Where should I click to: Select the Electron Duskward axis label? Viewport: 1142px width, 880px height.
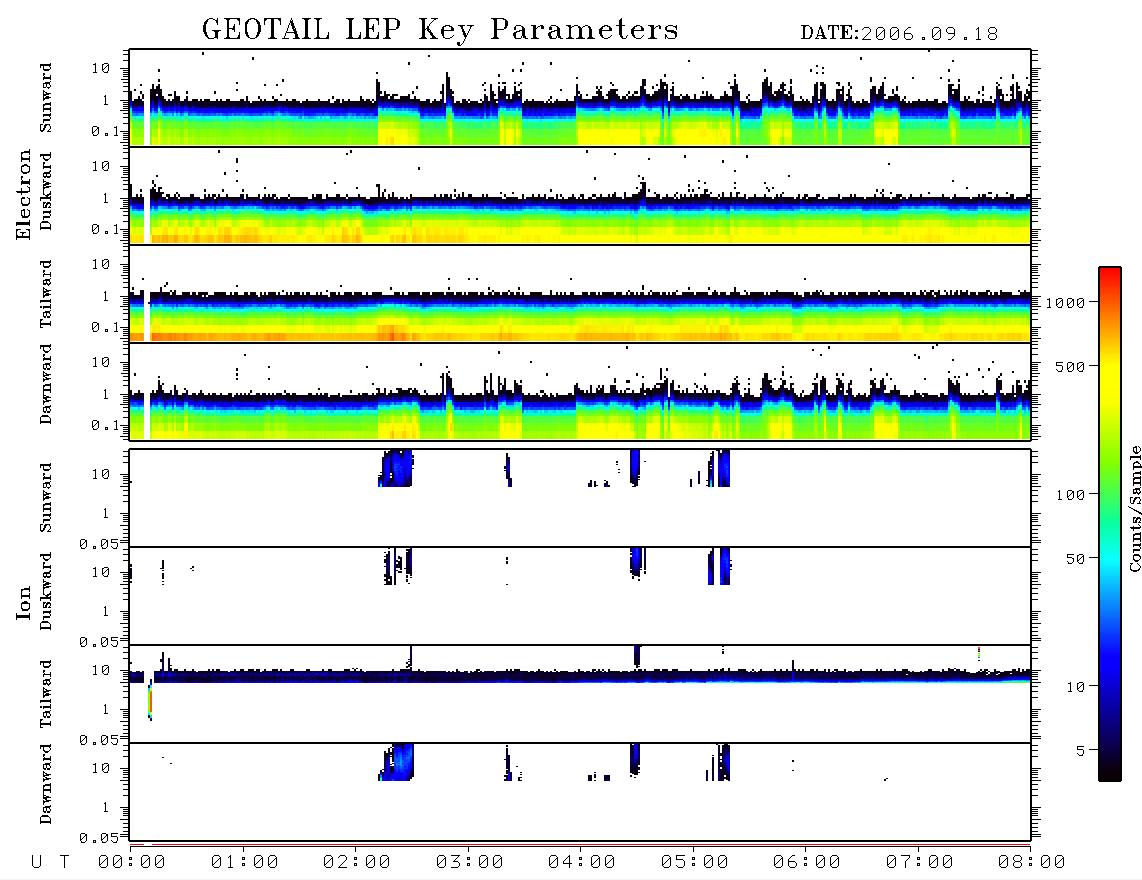tap(46, 191)
